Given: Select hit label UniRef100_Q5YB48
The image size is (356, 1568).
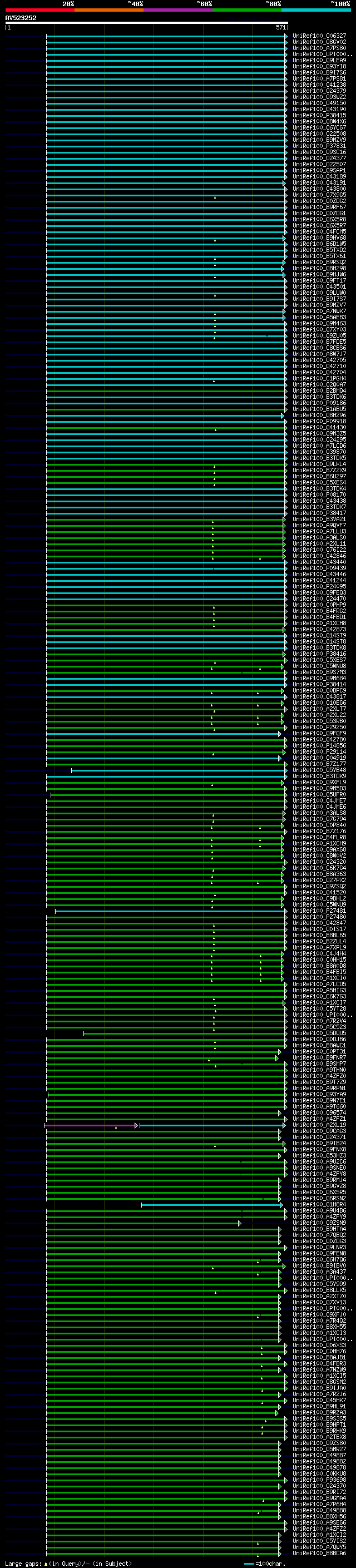Looking at the screenshot, I should point(319,770).
